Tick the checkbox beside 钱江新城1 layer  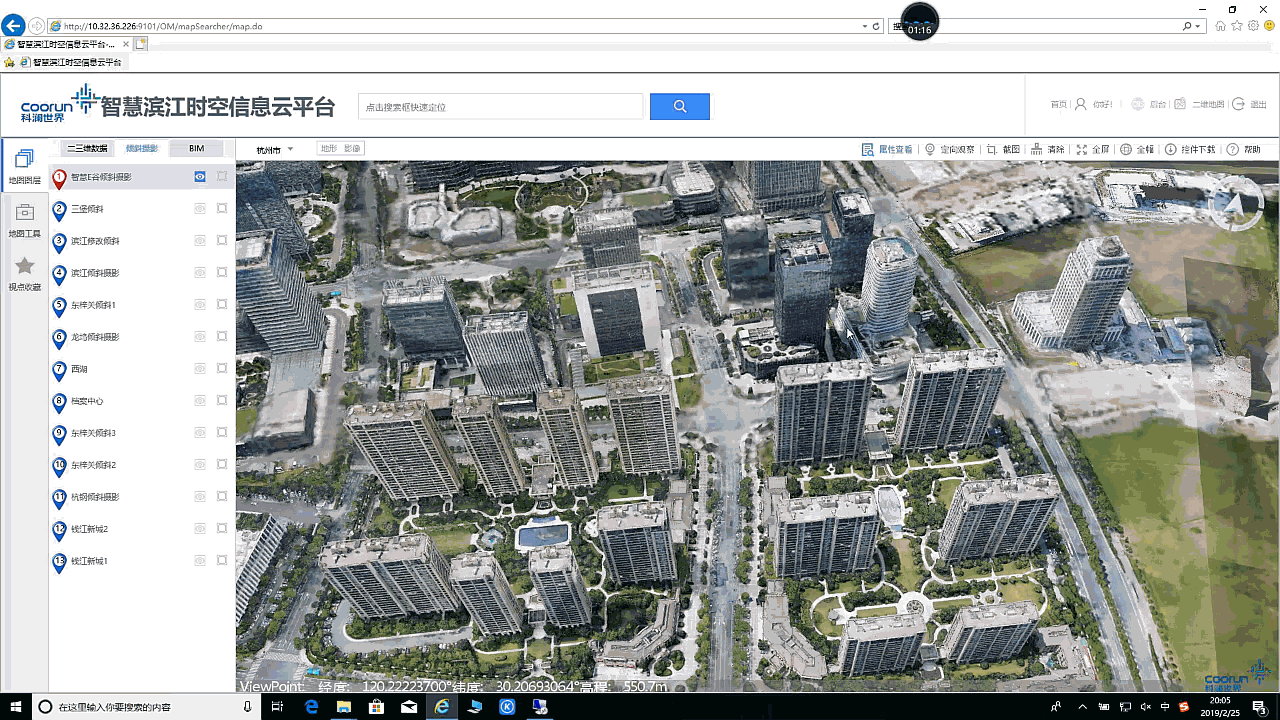pos(222,561)
